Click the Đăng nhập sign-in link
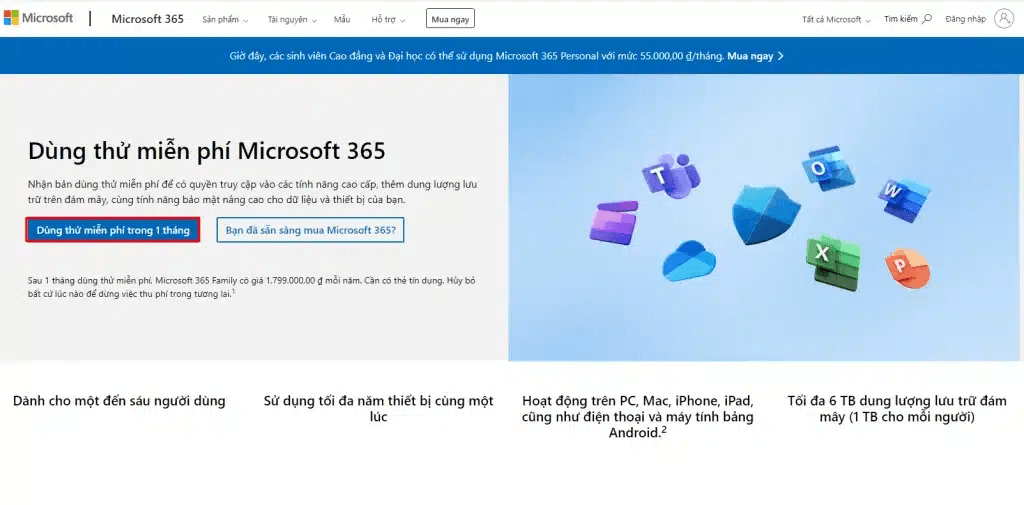The width and height of the screenshot is (1024, 505). pyautogui.click(x=965, y=19)
